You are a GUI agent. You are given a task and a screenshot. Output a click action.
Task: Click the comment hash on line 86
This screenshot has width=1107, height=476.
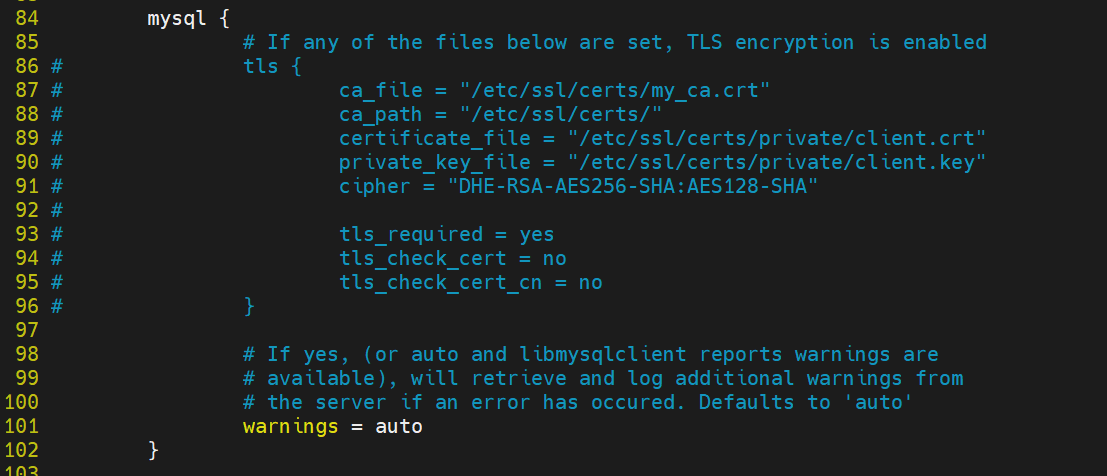[x=57, y=67]
